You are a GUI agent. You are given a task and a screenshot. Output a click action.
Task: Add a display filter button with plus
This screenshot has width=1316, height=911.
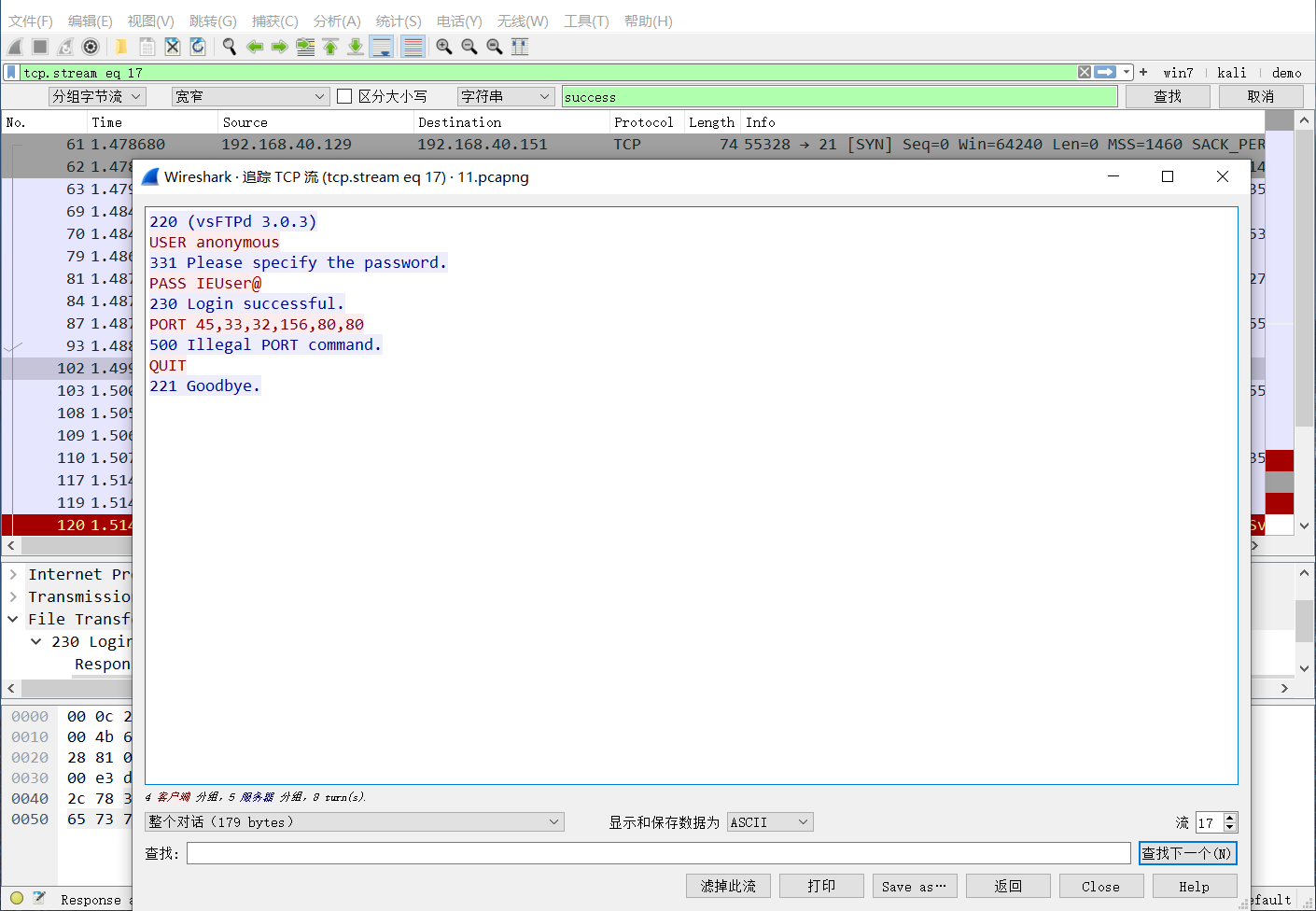(1143, 72)
